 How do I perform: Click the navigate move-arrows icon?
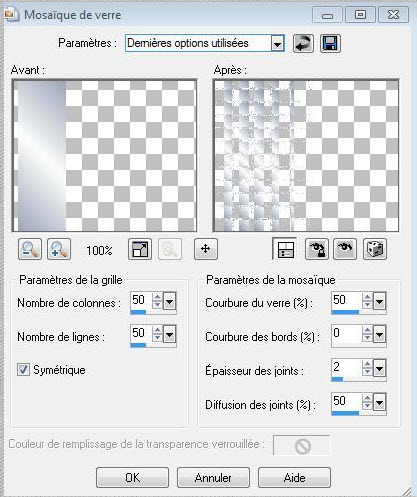[206, 249]
